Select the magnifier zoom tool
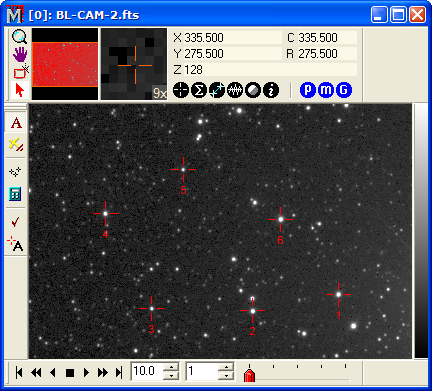This screenshot has height=391, width=432. click(x=19, y=36)
